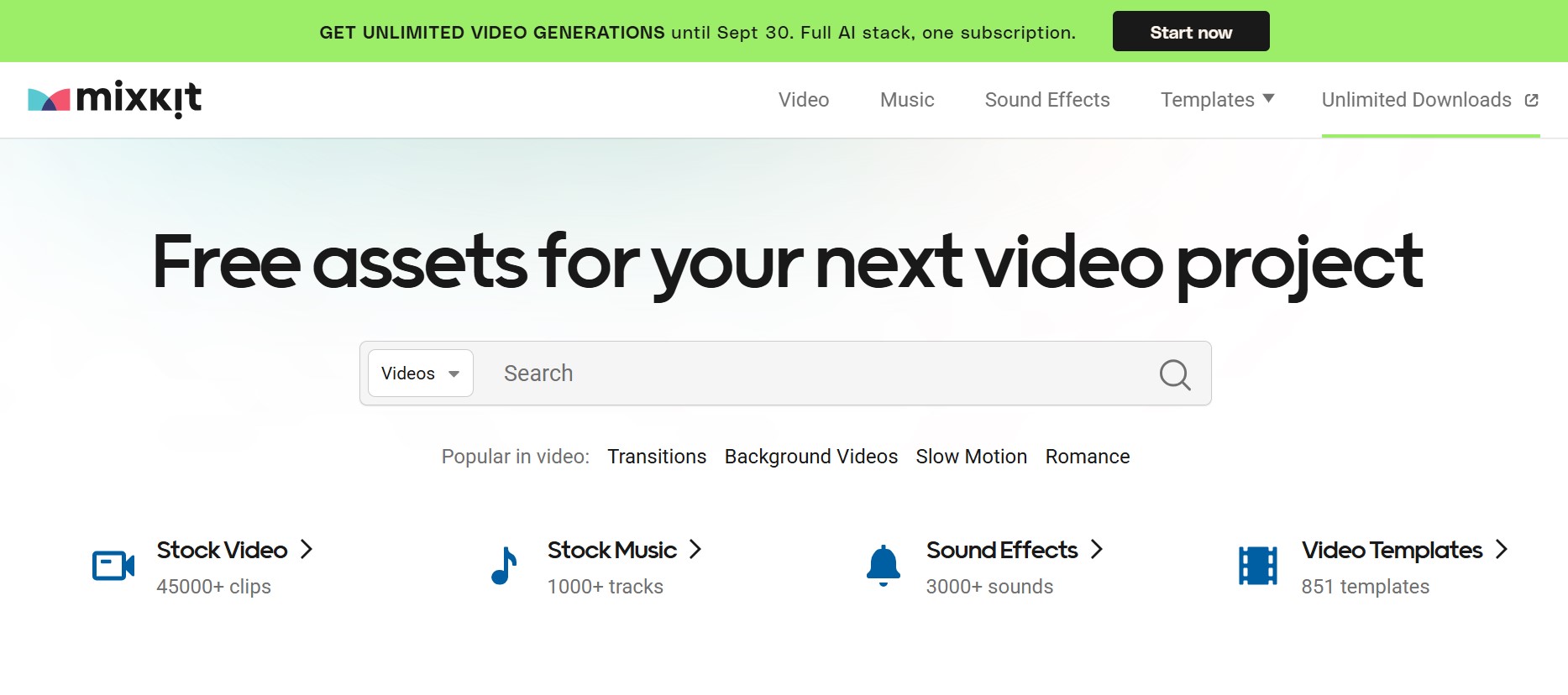
Task: Open the Video menu item
Action: coord(803,100)
